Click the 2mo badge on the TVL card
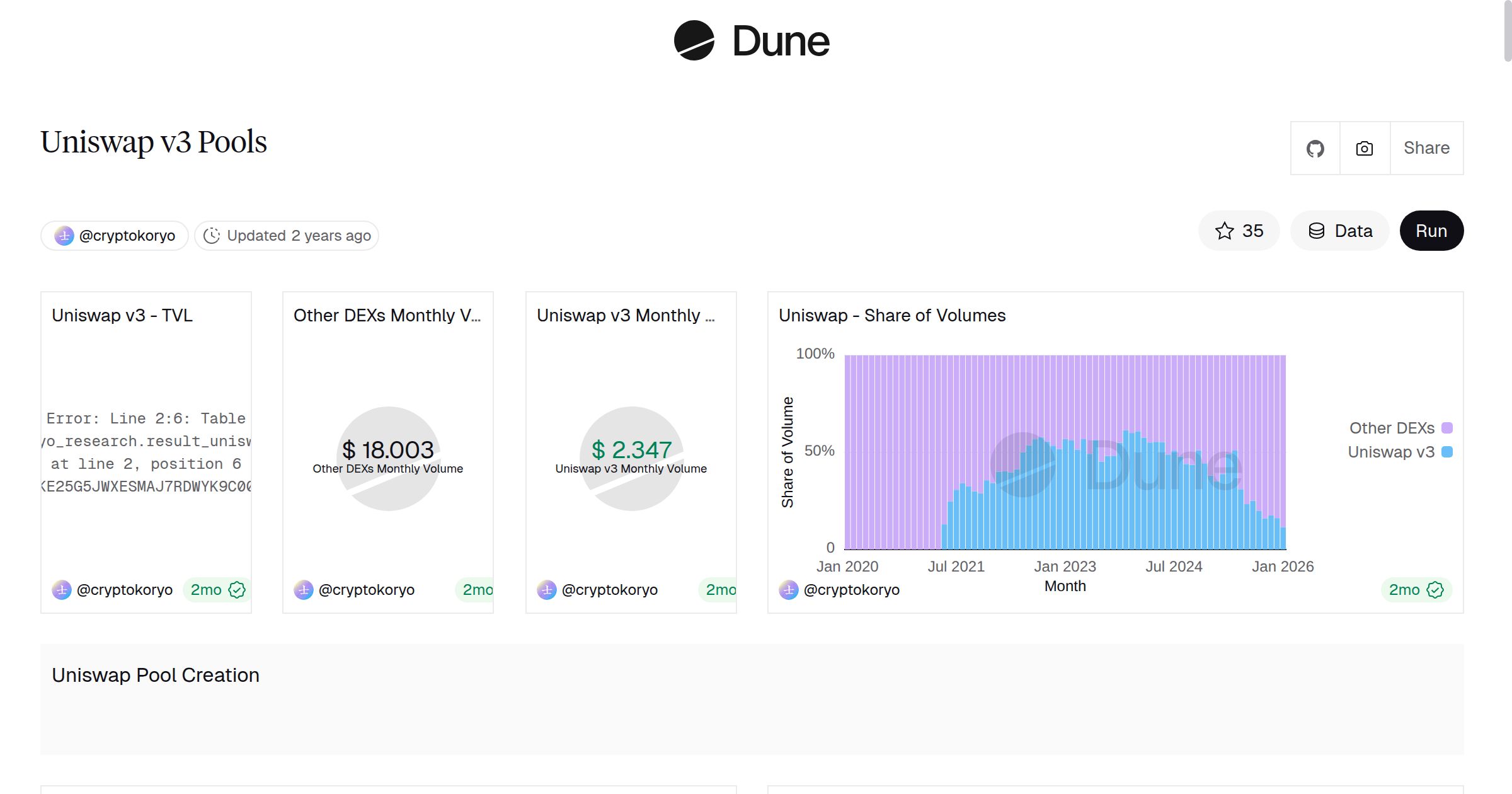The image size is (1512, 794). 207,590
